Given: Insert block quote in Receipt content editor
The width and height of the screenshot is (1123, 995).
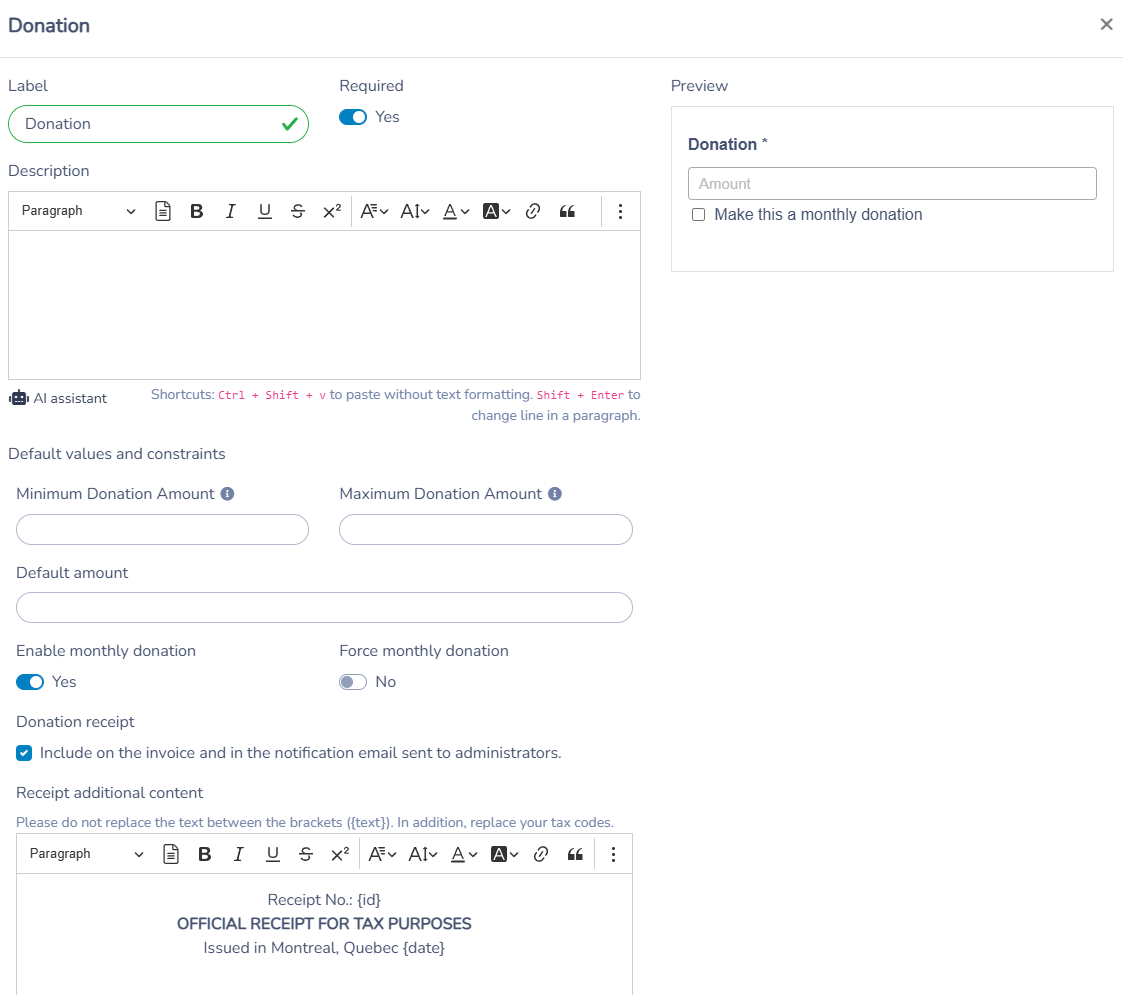Looking at the screenshot, I should [x=575, y=854].
